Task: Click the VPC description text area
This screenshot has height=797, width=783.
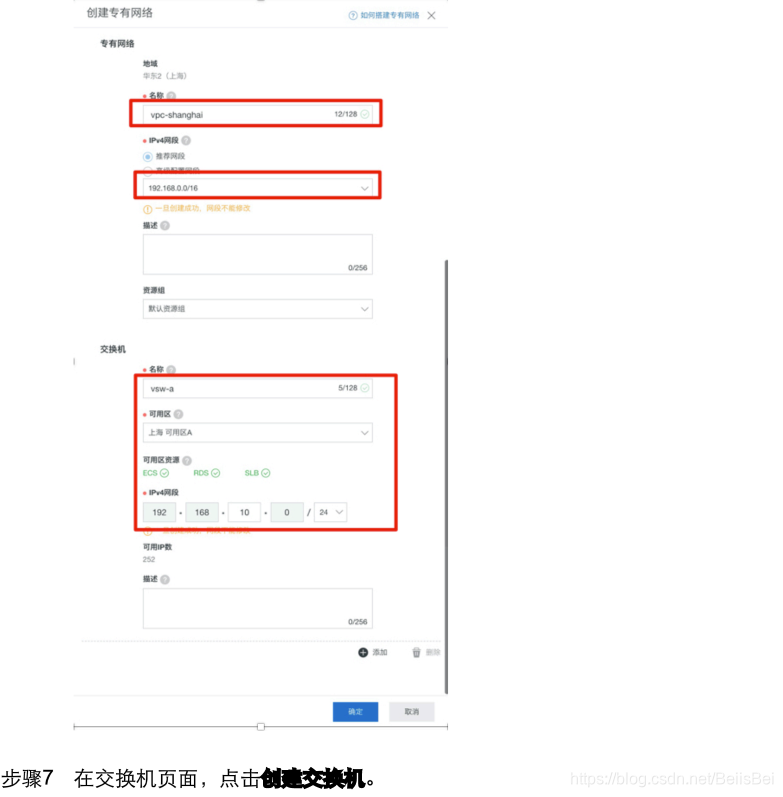Action: (257, 254)
